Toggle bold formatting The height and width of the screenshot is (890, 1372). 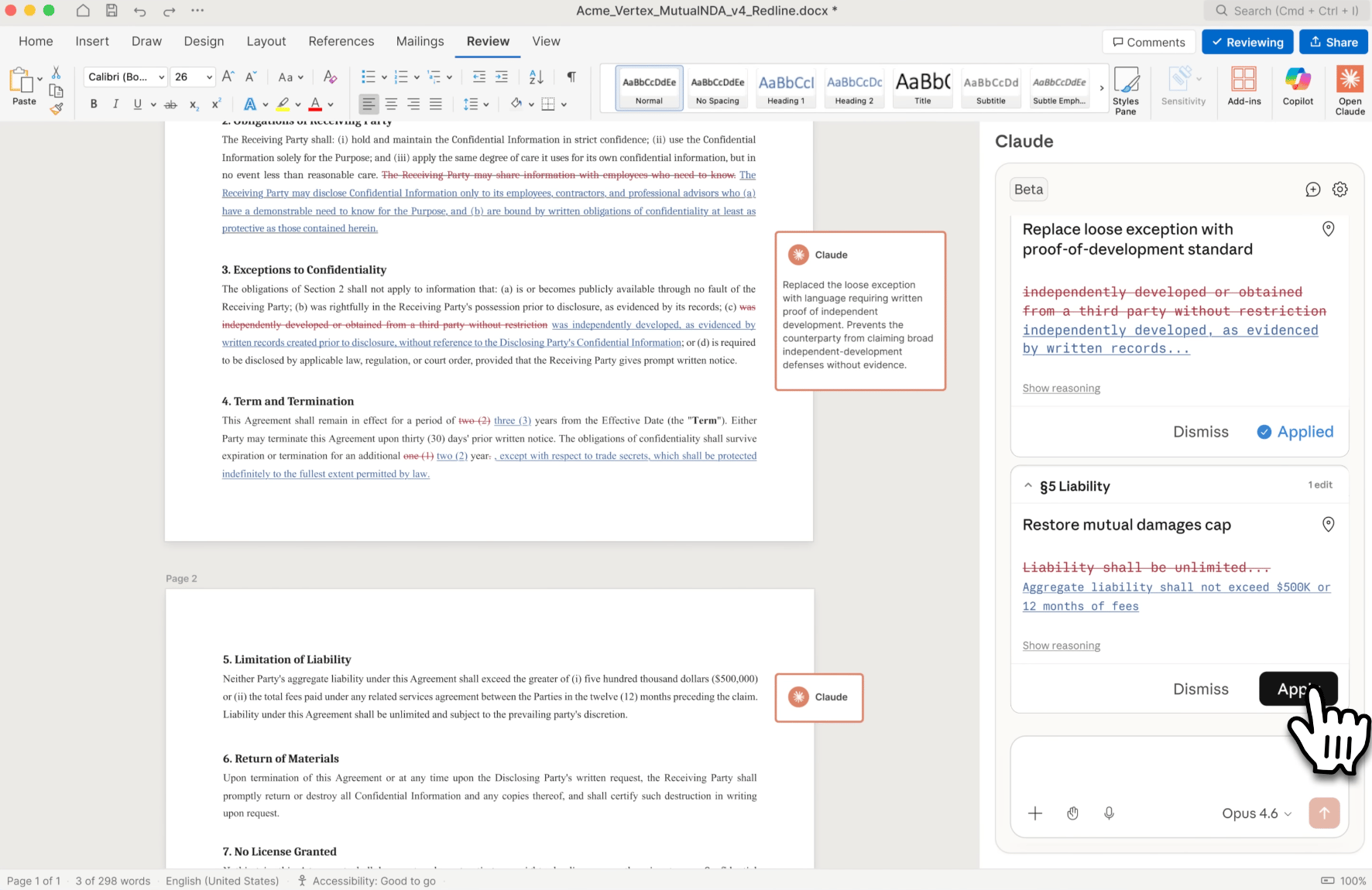[93, 104]
